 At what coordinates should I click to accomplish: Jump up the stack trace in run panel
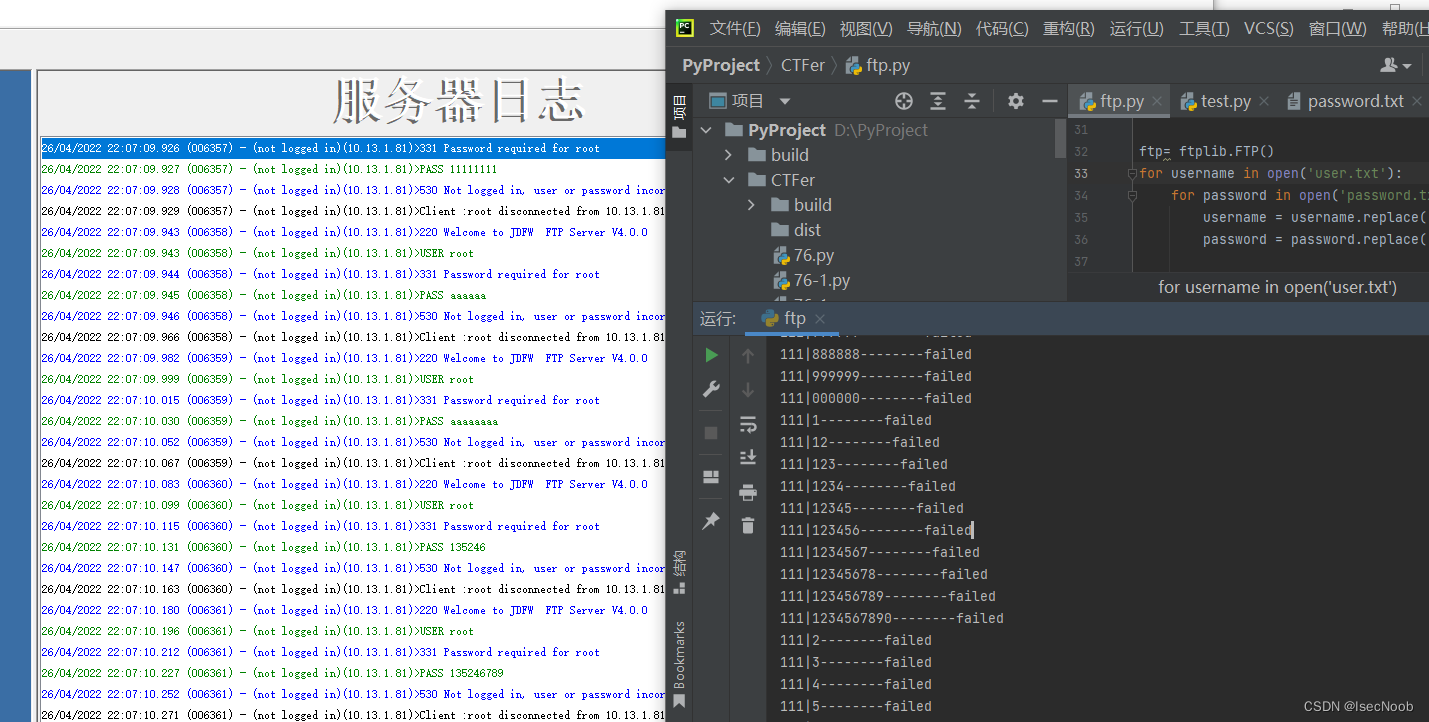[x=748, y=355]
